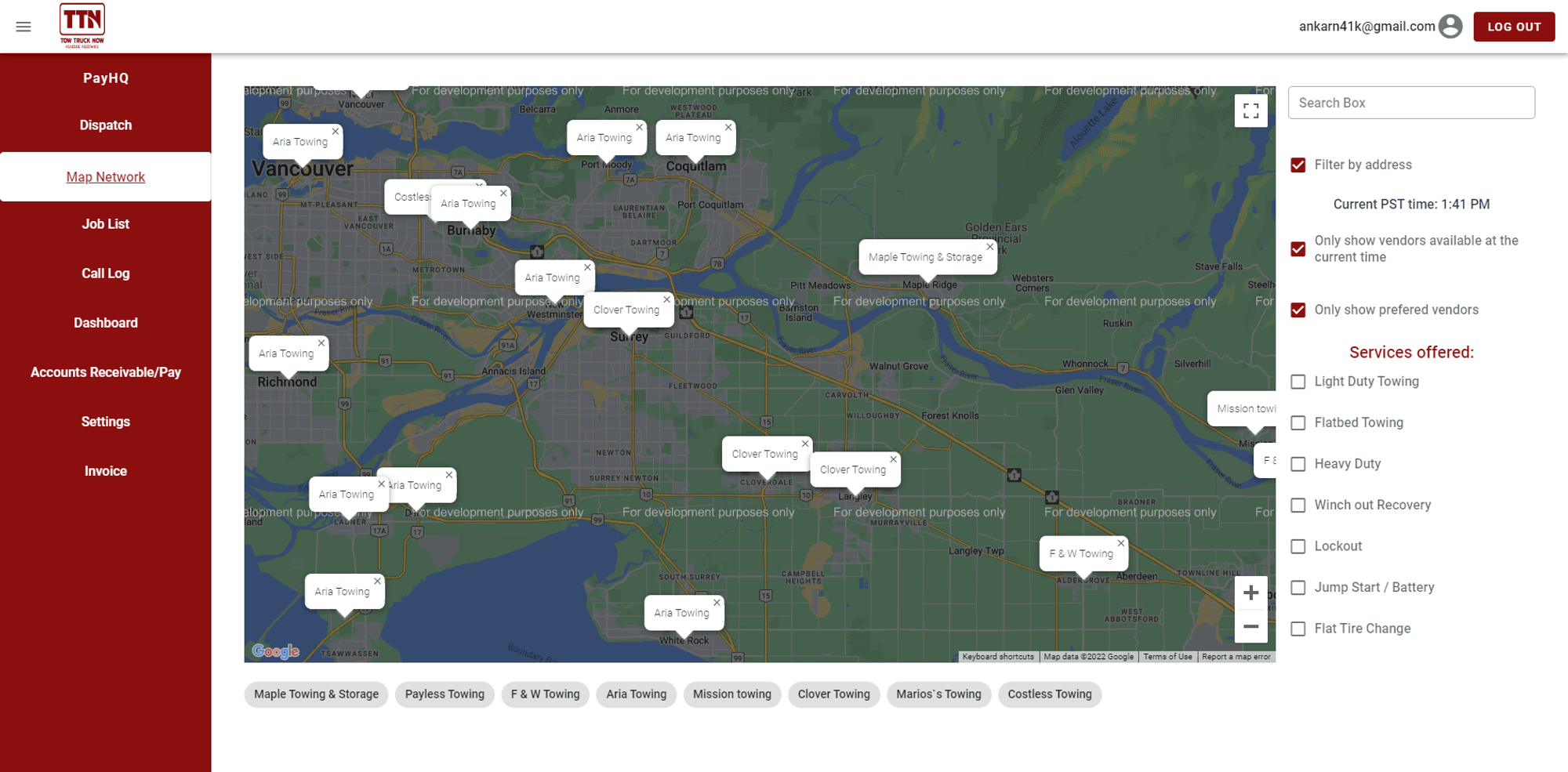Close the F & W Towing map popup
1568x772 pixels.
click(1120, 543)
